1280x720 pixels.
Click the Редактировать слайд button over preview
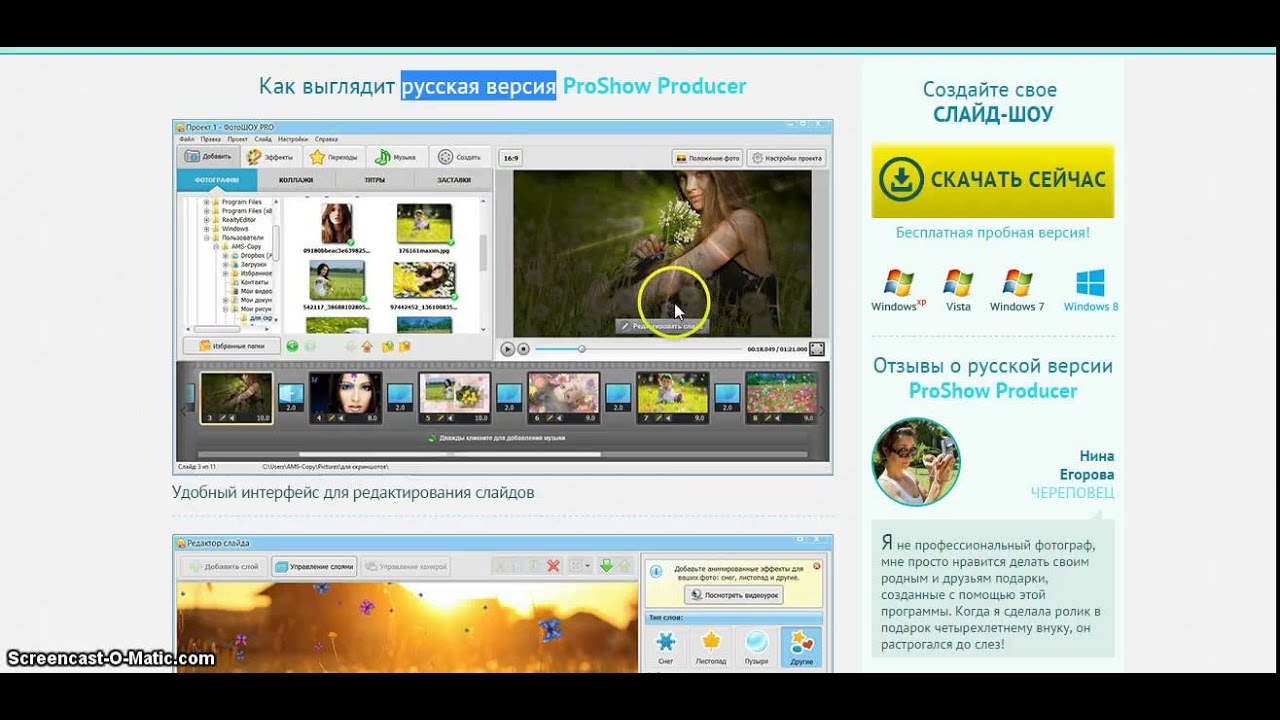[x=664, y=326]
